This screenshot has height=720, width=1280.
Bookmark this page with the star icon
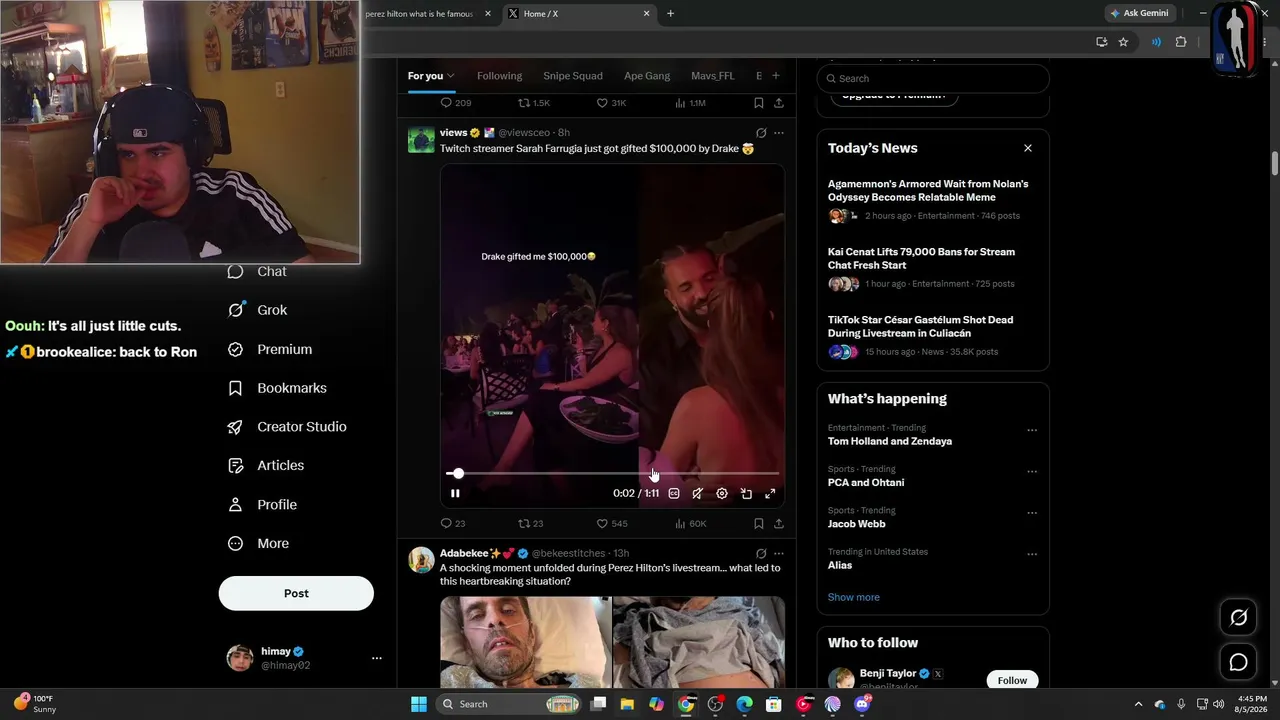pyautogui.click(x=1123, y=42)
